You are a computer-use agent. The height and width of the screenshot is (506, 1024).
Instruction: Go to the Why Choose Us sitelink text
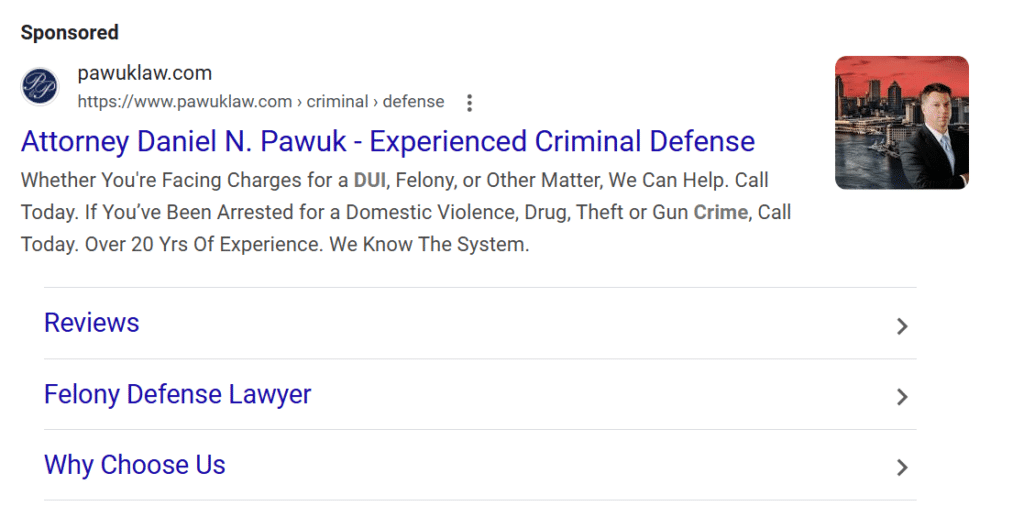[135, 465]
